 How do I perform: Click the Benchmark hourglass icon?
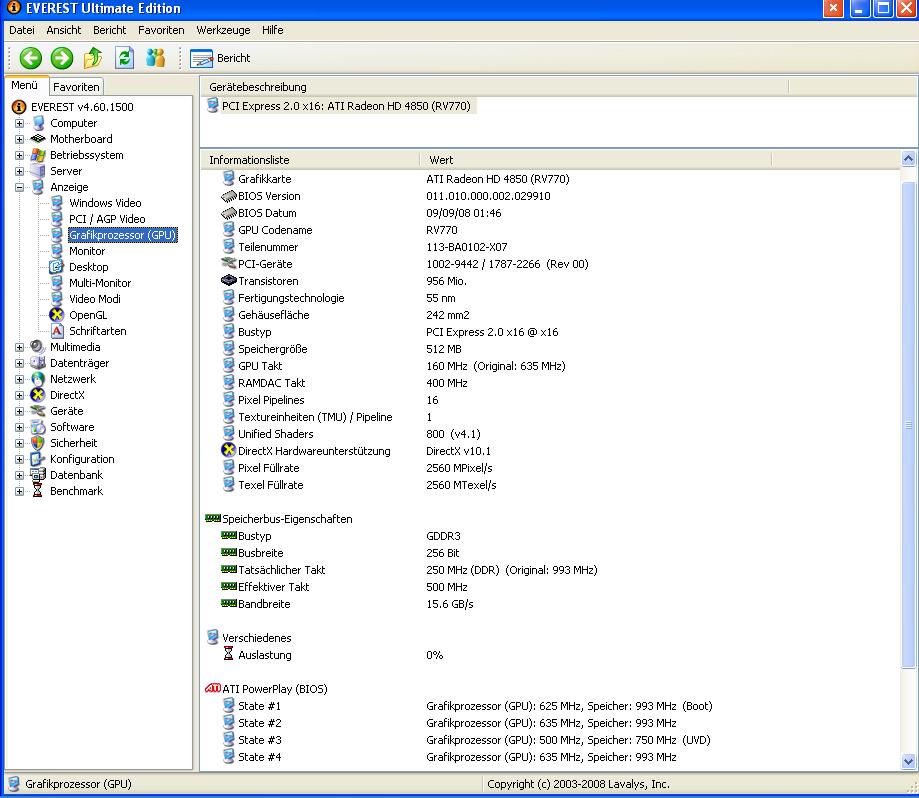[38, 491]
